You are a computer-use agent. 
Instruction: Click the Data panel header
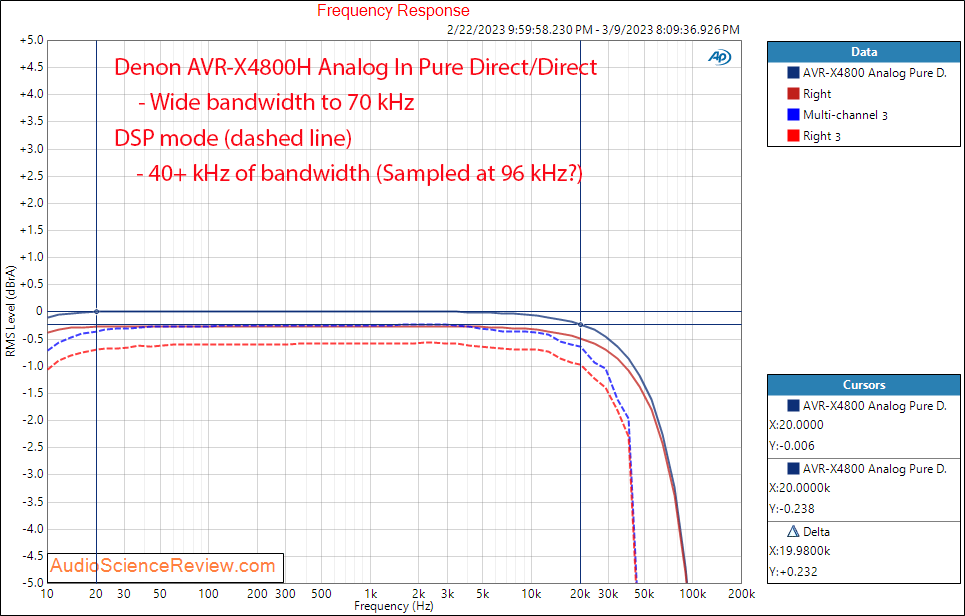click(x=863, y=52)
